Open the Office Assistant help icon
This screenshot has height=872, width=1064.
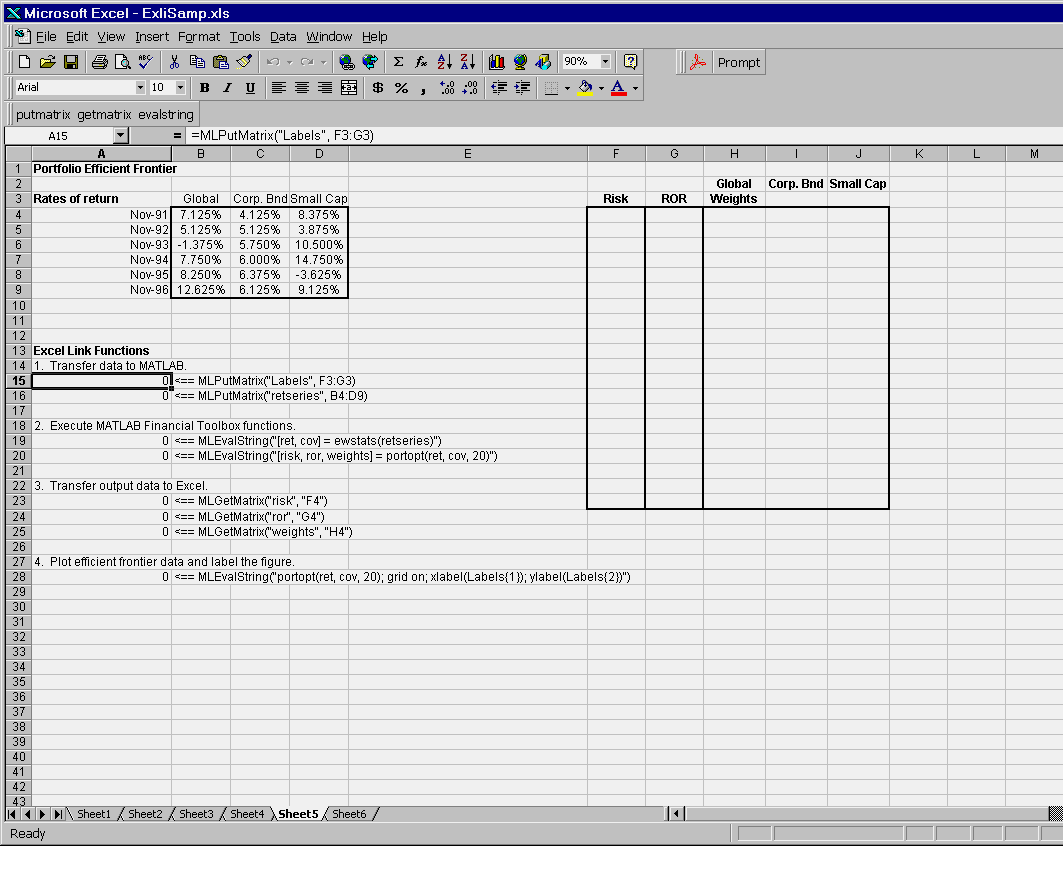coord(630,62)
